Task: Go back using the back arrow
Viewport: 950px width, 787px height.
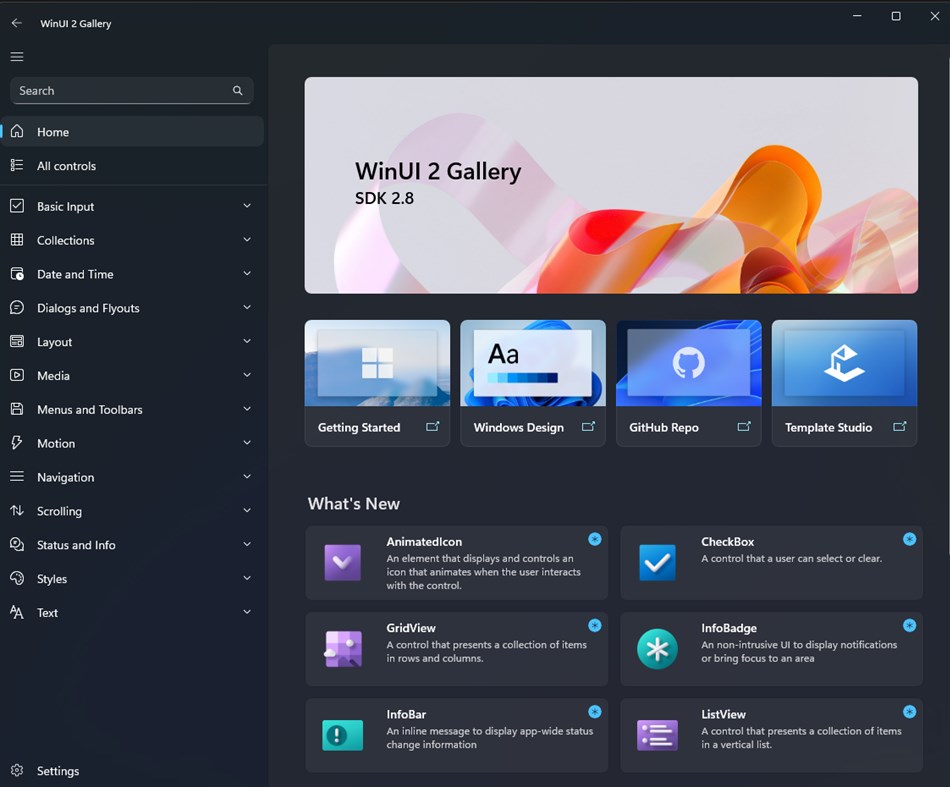Action: 16,23
